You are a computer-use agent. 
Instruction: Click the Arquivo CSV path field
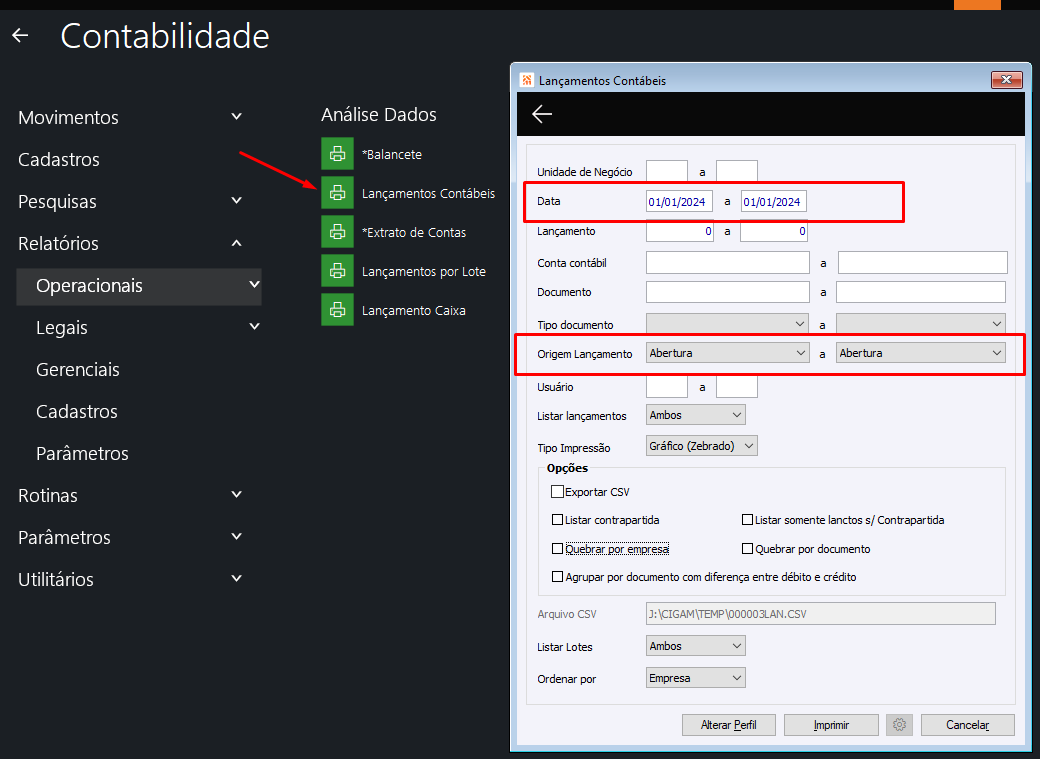820,614
